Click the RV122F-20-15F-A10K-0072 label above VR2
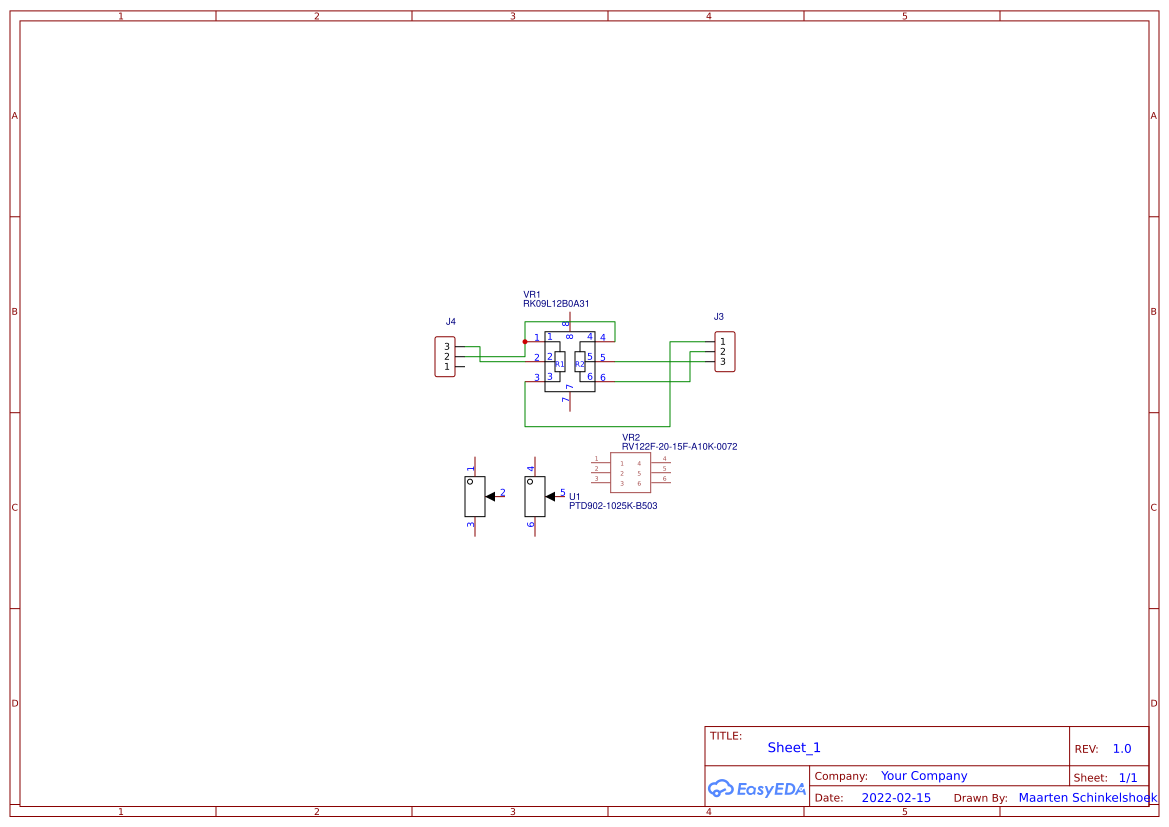1169x827 pixels. 678,446
